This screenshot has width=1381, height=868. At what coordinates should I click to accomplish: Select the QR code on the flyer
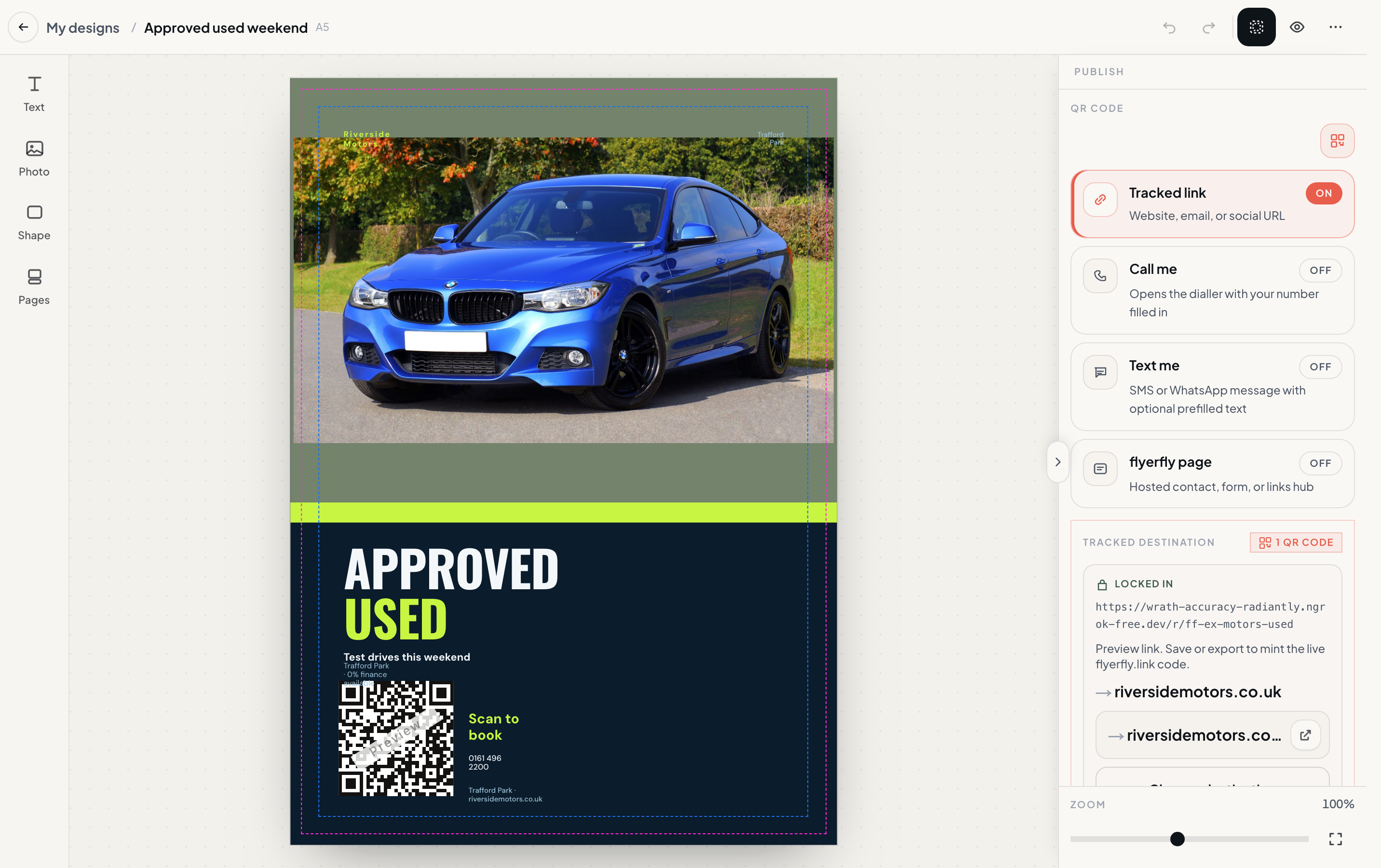tap(396, 738)
